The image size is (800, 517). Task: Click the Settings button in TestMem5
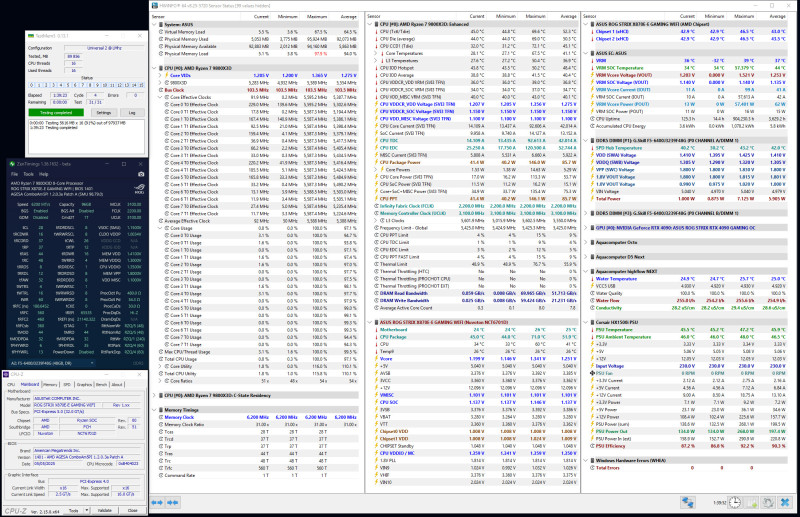coord(104,112)
